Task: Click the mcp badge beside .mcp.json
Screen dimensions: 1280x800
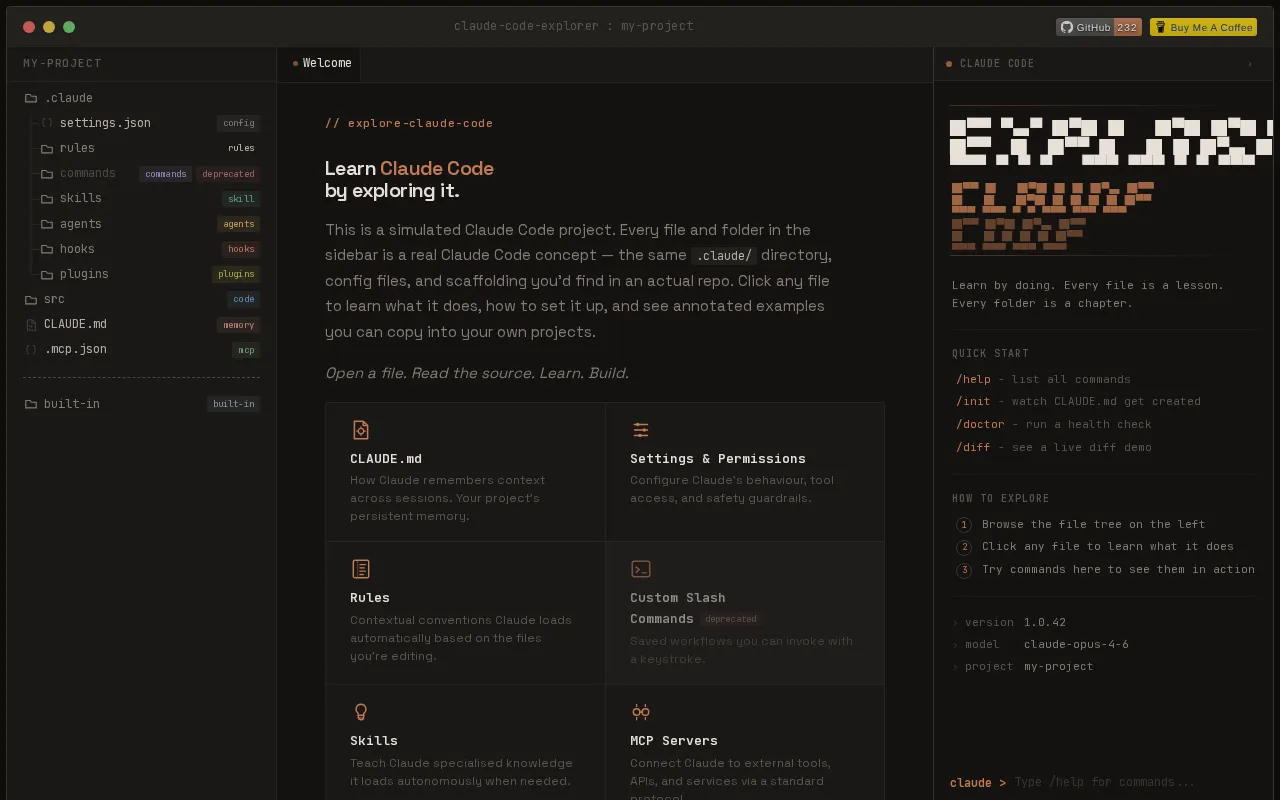Action: pos(246,350)
